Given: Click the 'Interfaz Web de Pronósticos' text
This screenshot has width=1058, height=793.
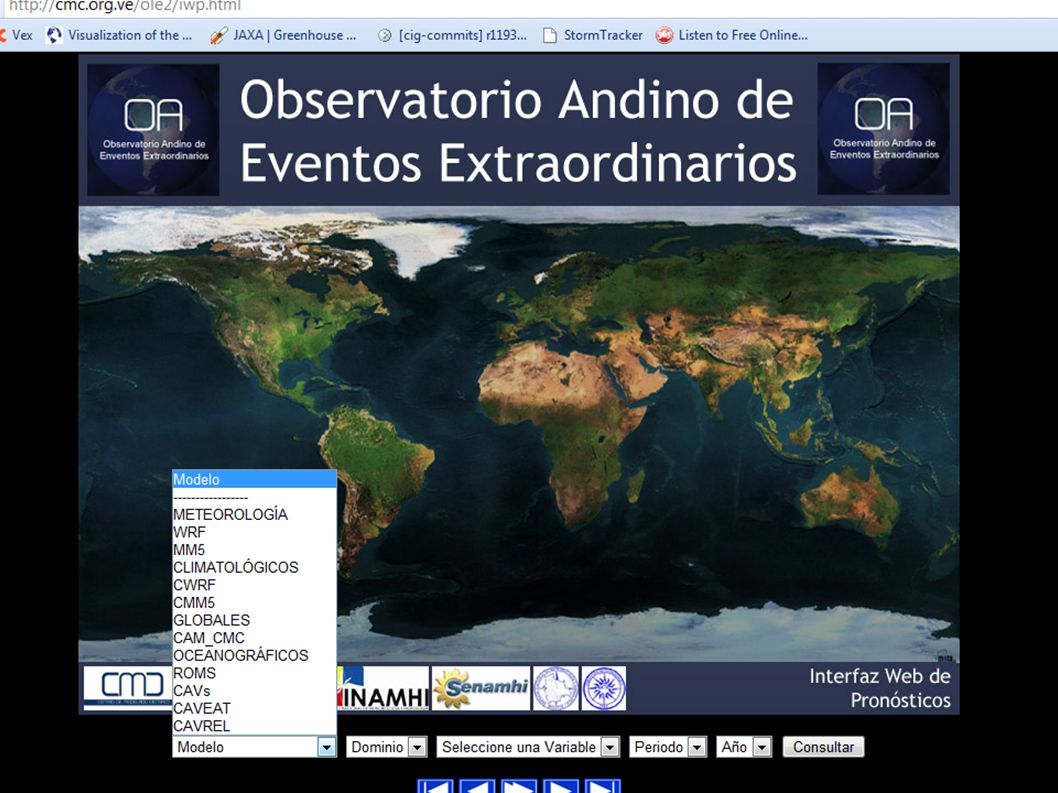Looking at the screenshot, I should pyautogui.click(x=880, y=688).
